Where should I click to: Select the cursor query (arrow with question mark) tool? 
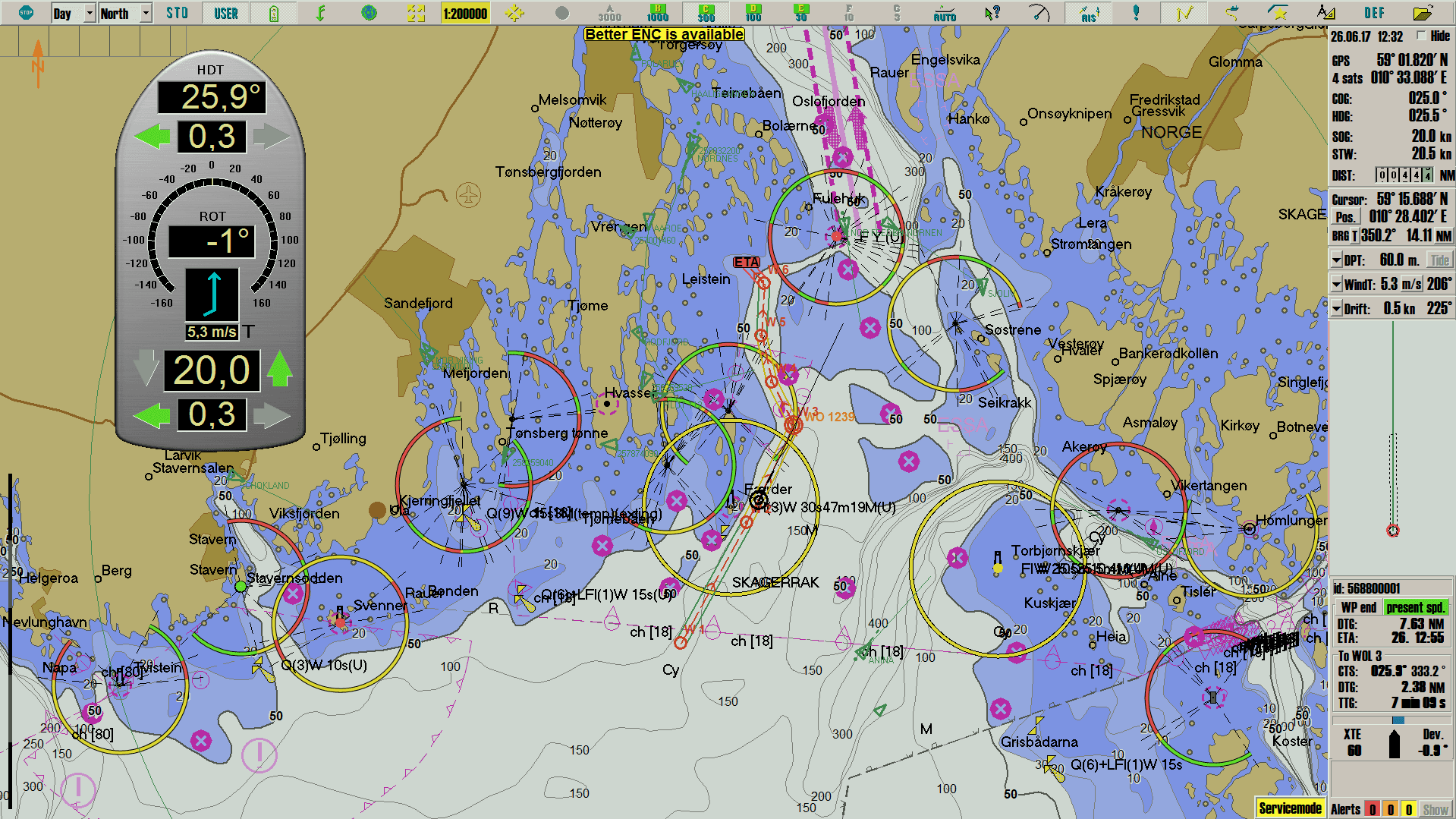point(992,12)
